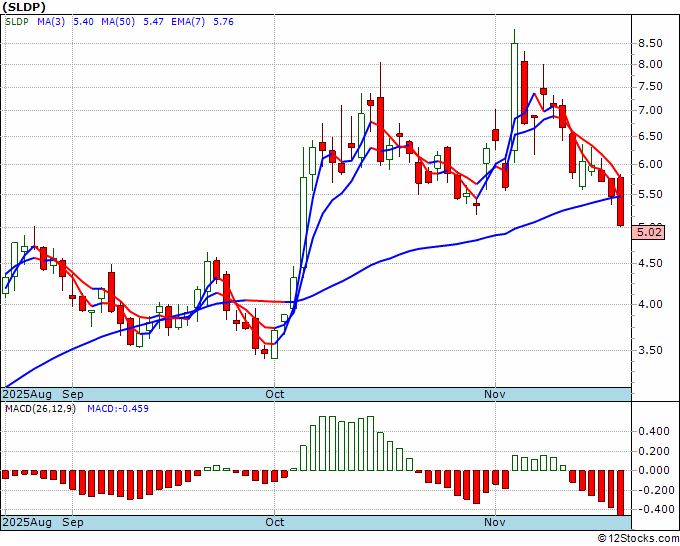
Task: Click the current price tag 5.02
Action: (649, 232)
